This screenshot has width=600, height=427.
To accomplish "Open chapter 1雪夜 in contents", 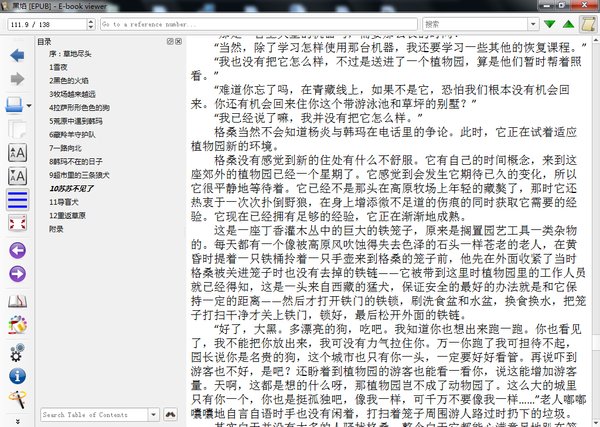I will tap(58, 67).
